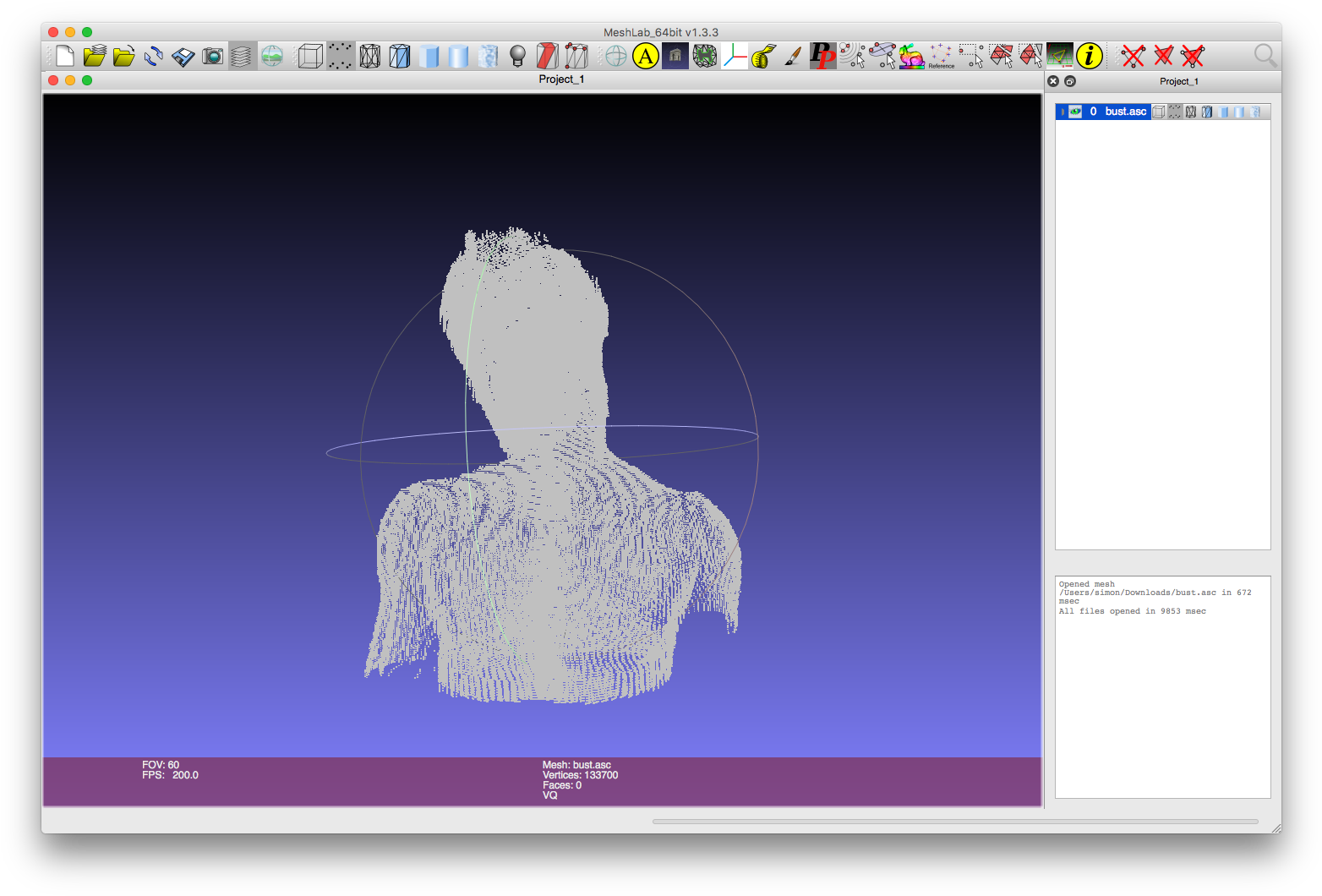Screen dimensions: 1322x896
Task: Click the yellow info icon
Action: pos(1090,57)
